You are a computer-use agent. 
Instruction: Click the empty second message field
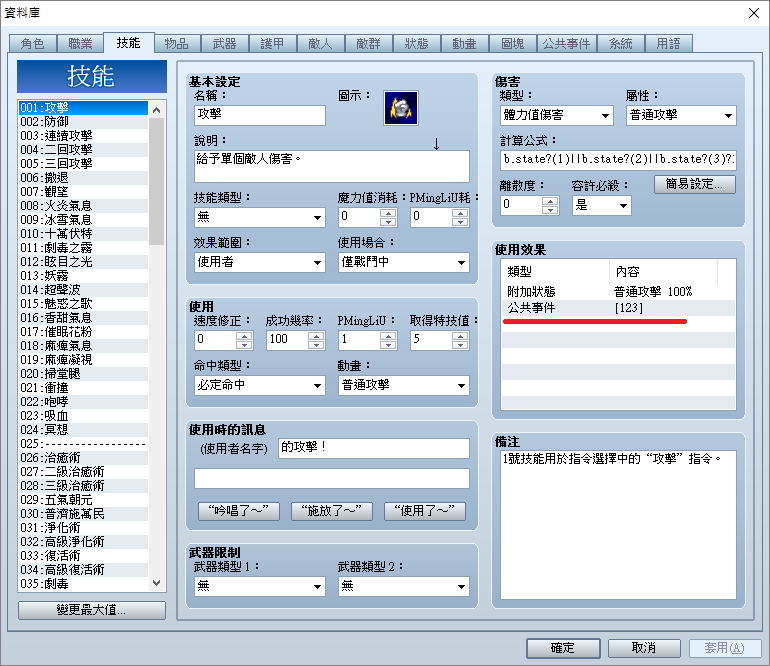point(332,478)
